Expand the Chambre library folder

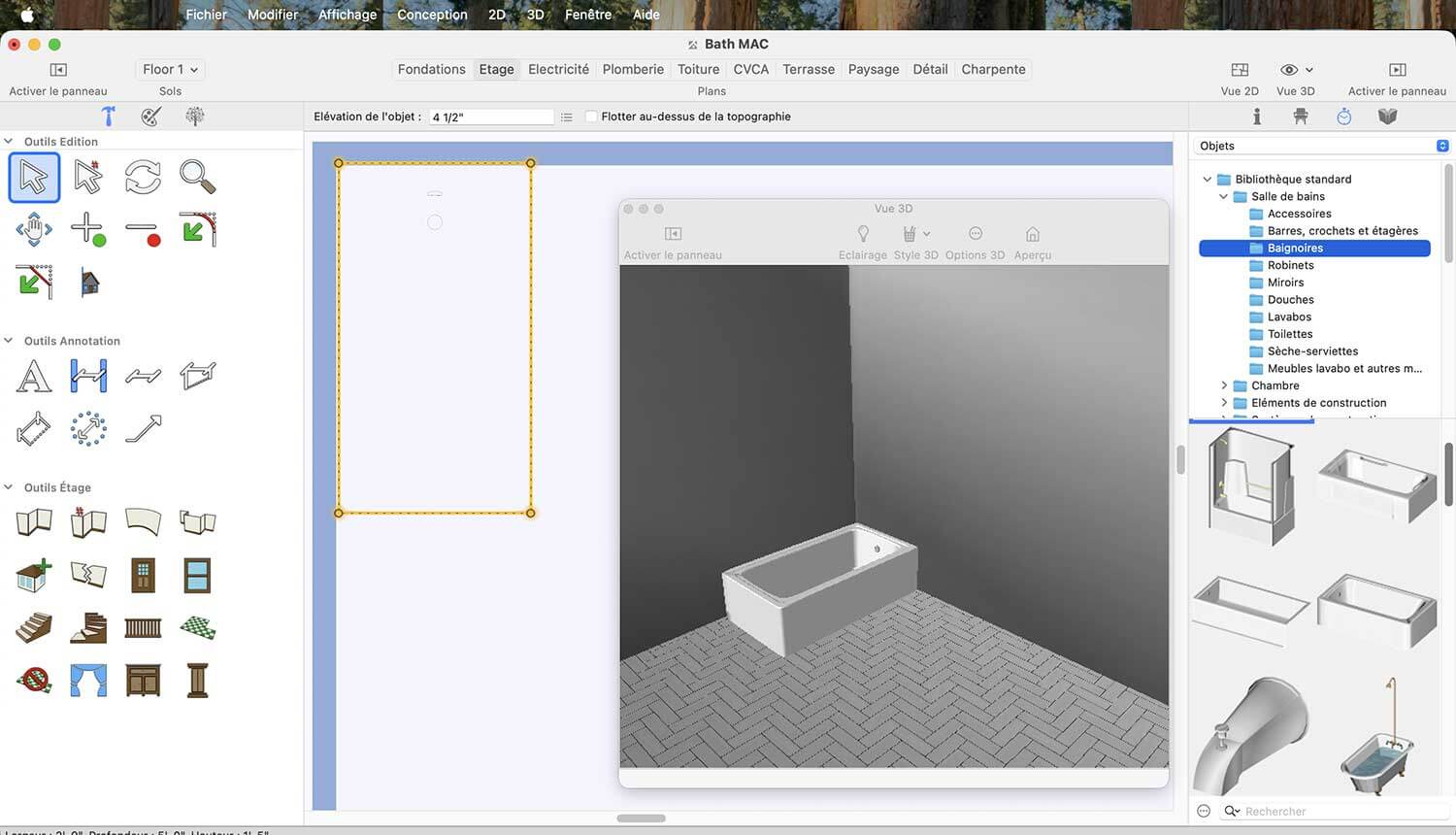pos(1224,385)
